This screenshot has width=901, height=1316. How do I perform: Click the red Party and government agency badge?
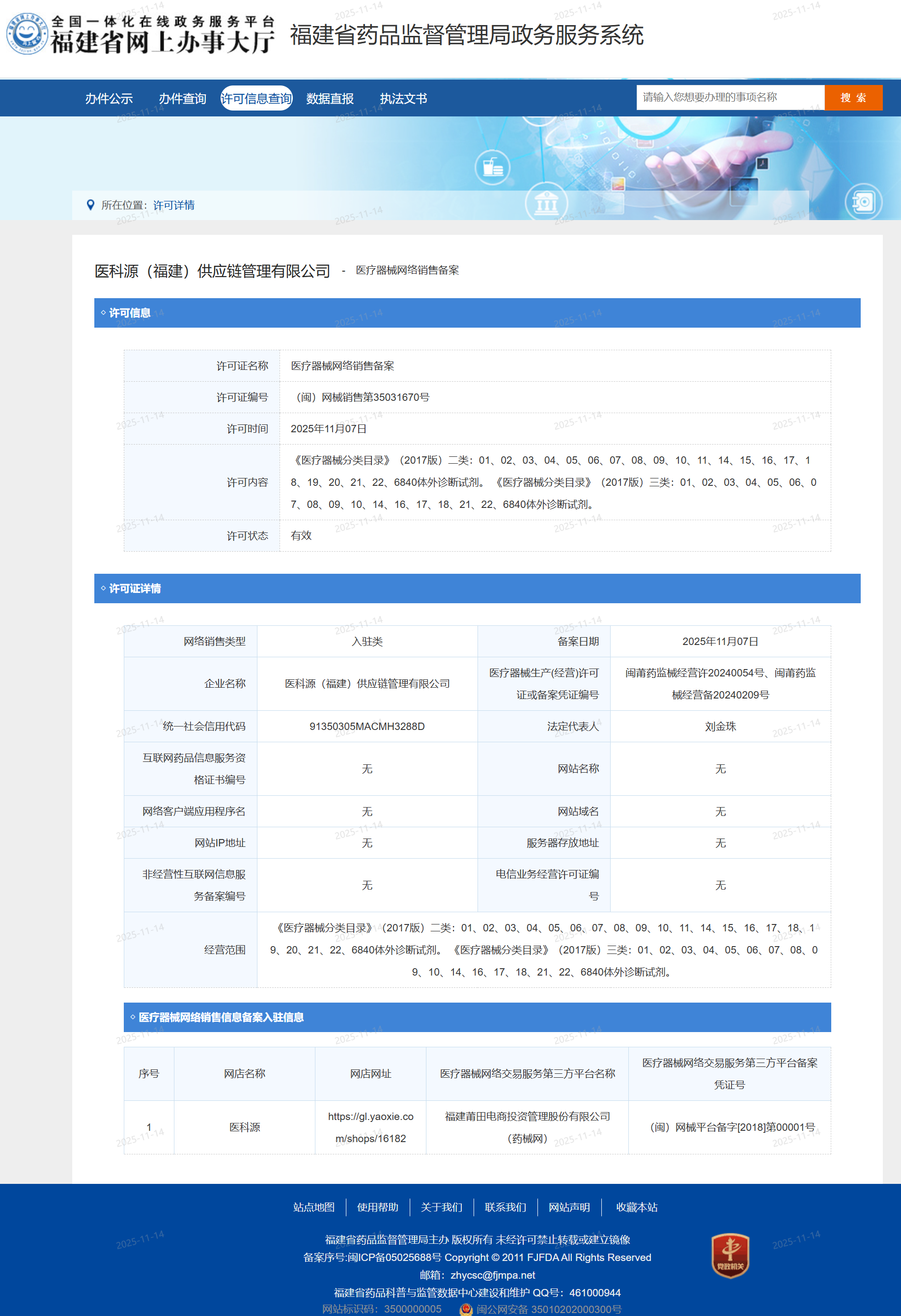[x=730, y=1256]
